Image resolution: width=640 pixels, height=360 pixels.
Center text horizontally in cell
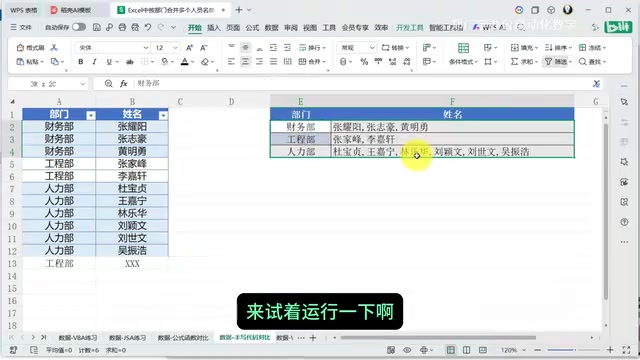[245, 62]
